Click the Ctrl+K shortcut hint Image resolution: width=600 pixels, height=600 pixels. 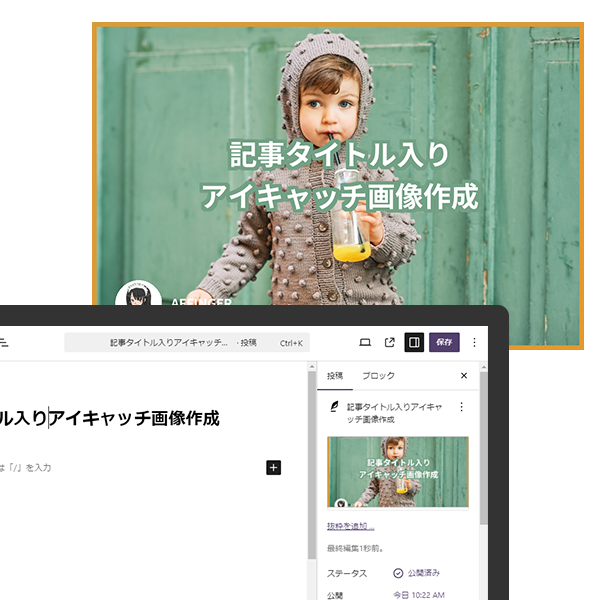tap(291, 343)
